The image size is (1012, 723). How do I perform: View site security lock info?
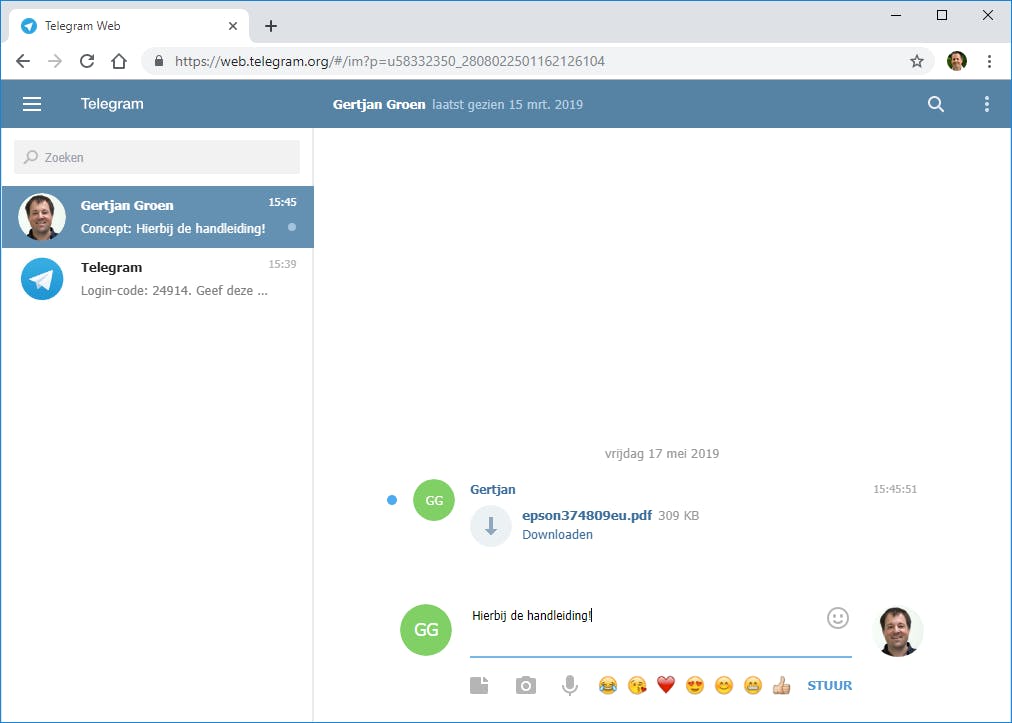point(159,61)
